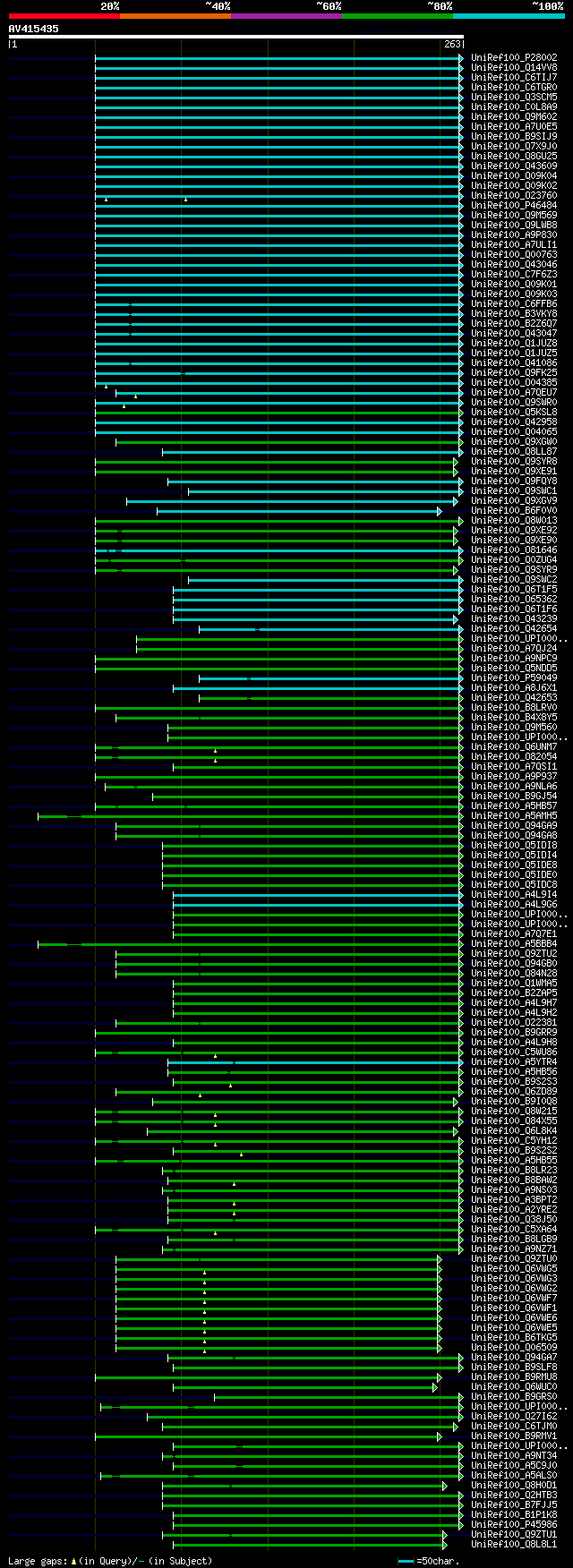Select the UniRef100_P46484 hit label
This screenshot has height=1568, width=573.
pos(514,205)
